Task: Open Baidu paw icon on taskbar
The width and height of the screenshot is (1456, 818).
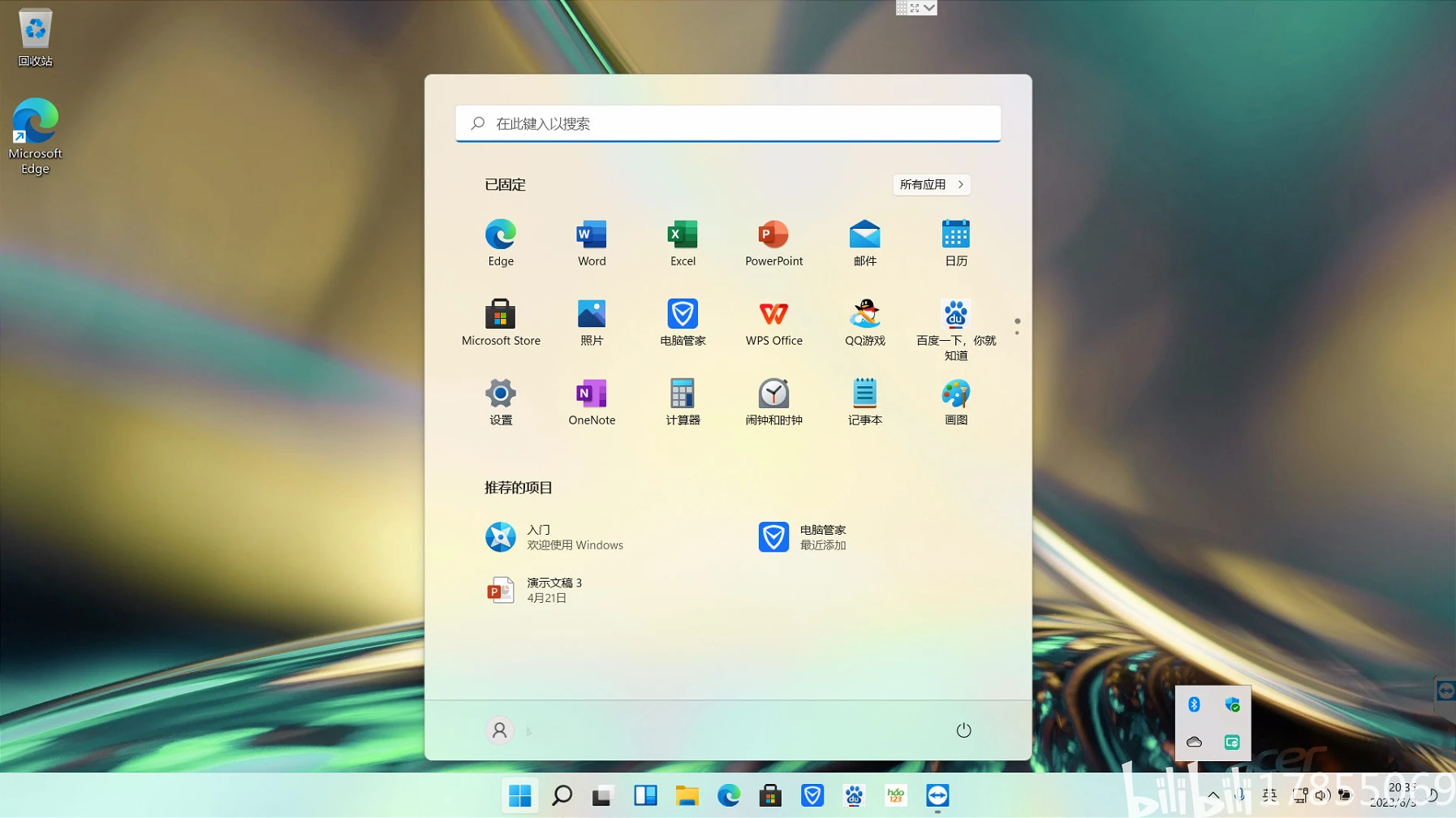Action: tap(854, 795)
